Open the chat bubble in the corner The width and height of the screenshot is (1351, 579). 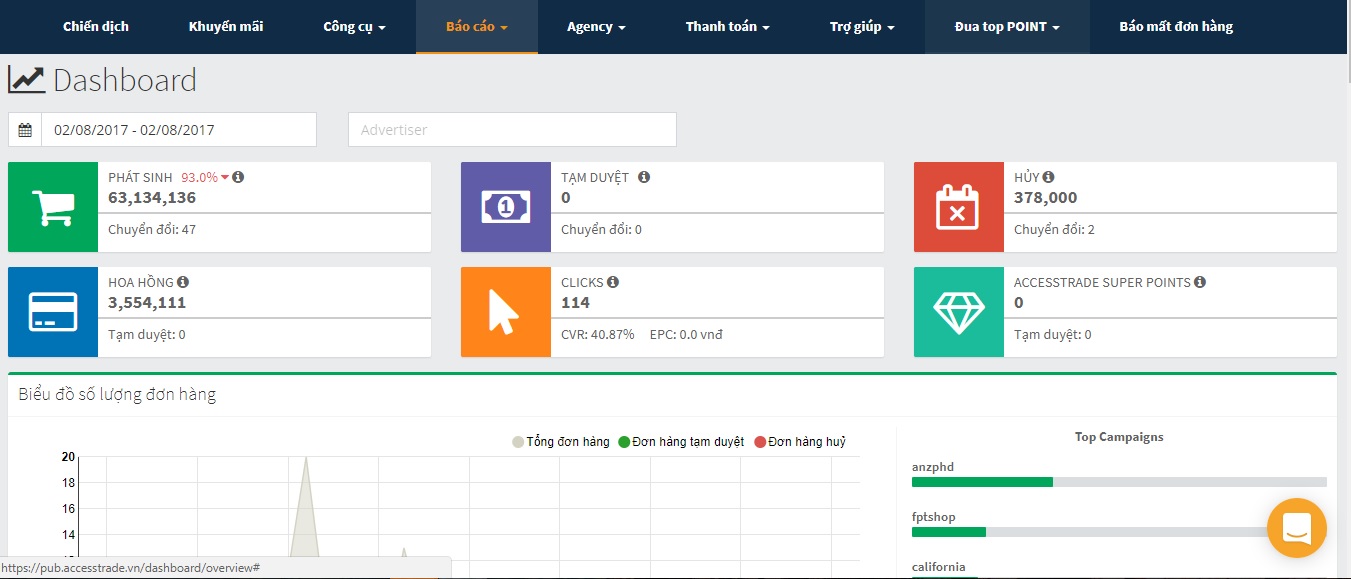1296,527
